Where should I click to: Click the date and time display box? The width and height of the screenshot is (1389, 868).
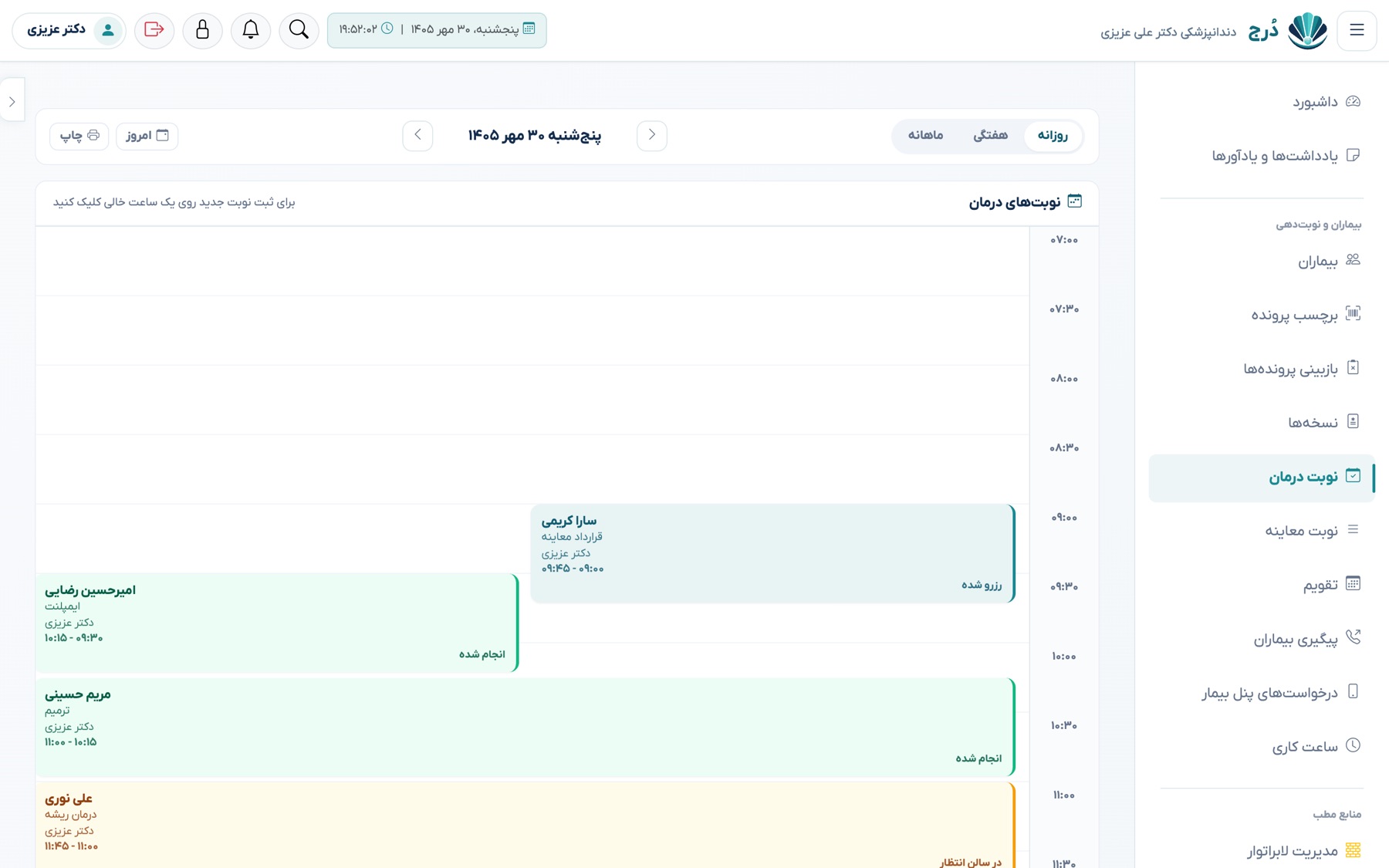[x=437, y=30]
